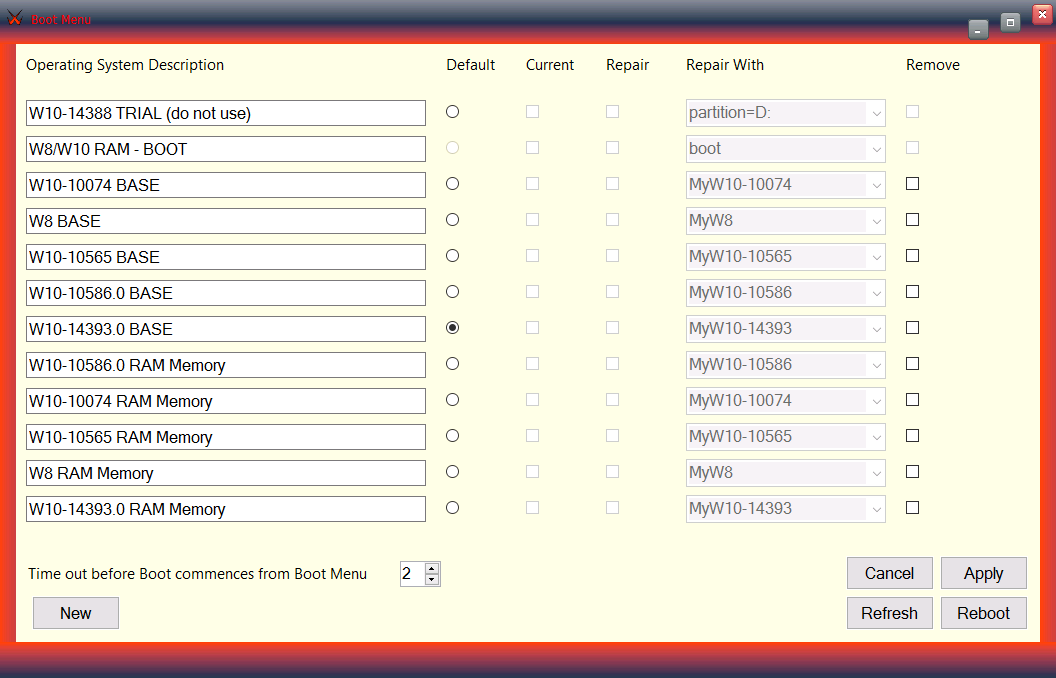Maximize the Boot Menu window
The image size is (1056, 678).
[1010, 23]
